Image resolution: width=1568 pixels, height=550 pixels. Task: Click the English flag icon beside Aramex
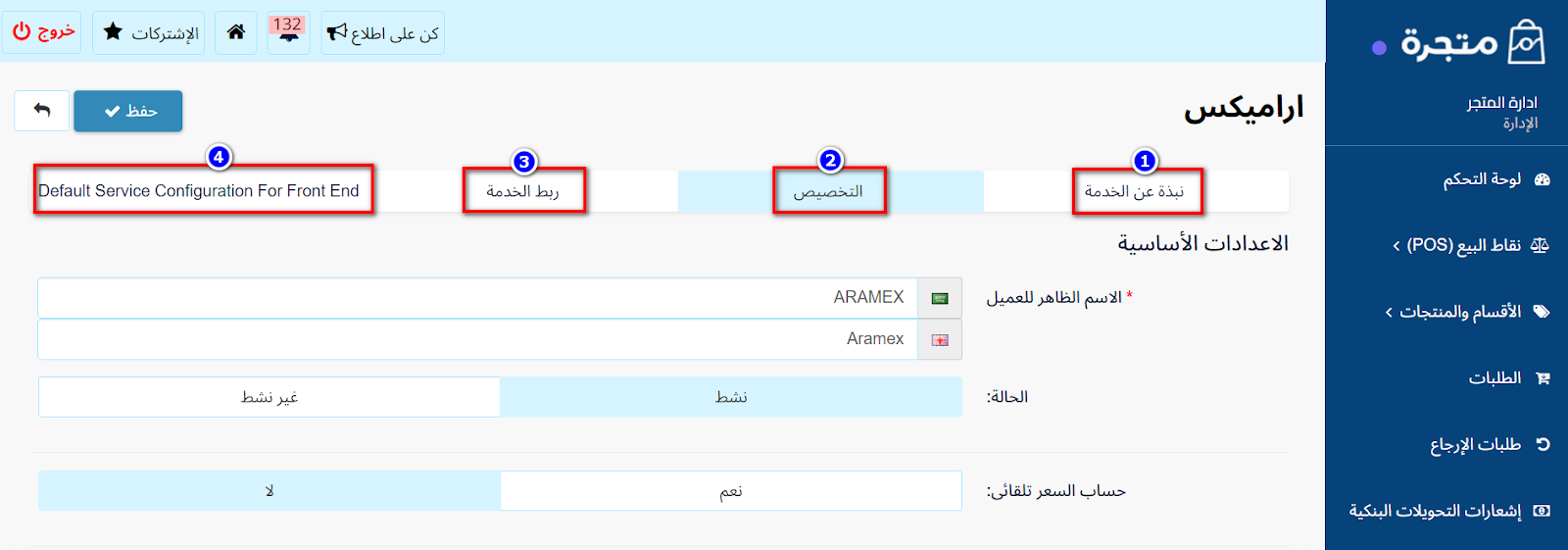(x=940, y=340)
